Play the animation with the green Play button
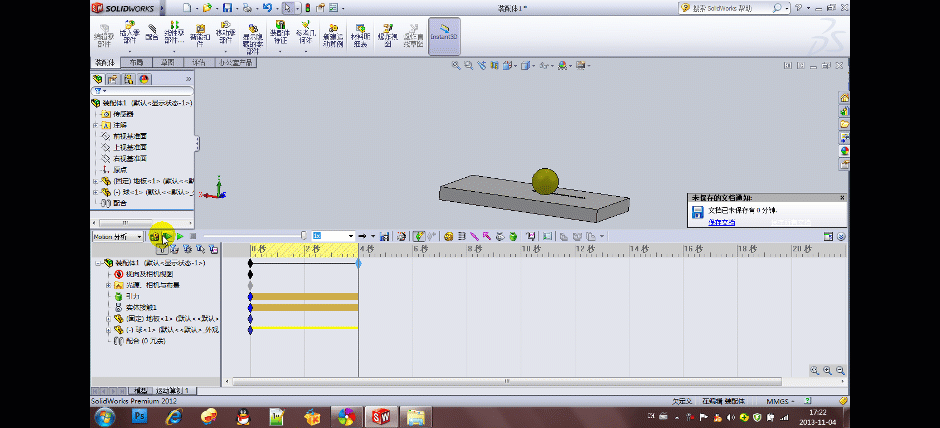The image size is (940, 428). 180,237
